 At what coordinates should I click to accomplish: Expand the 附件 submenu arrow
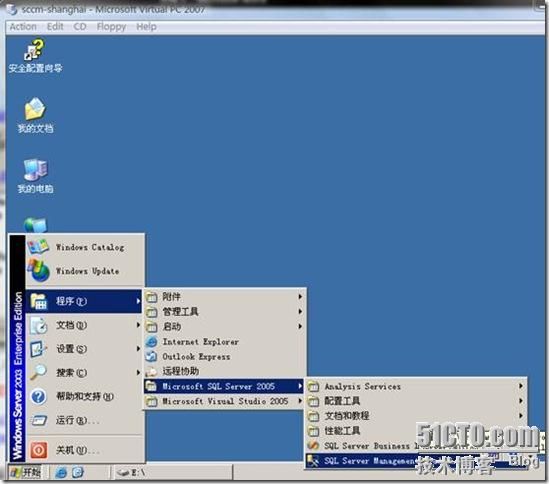tap(300, 297)
